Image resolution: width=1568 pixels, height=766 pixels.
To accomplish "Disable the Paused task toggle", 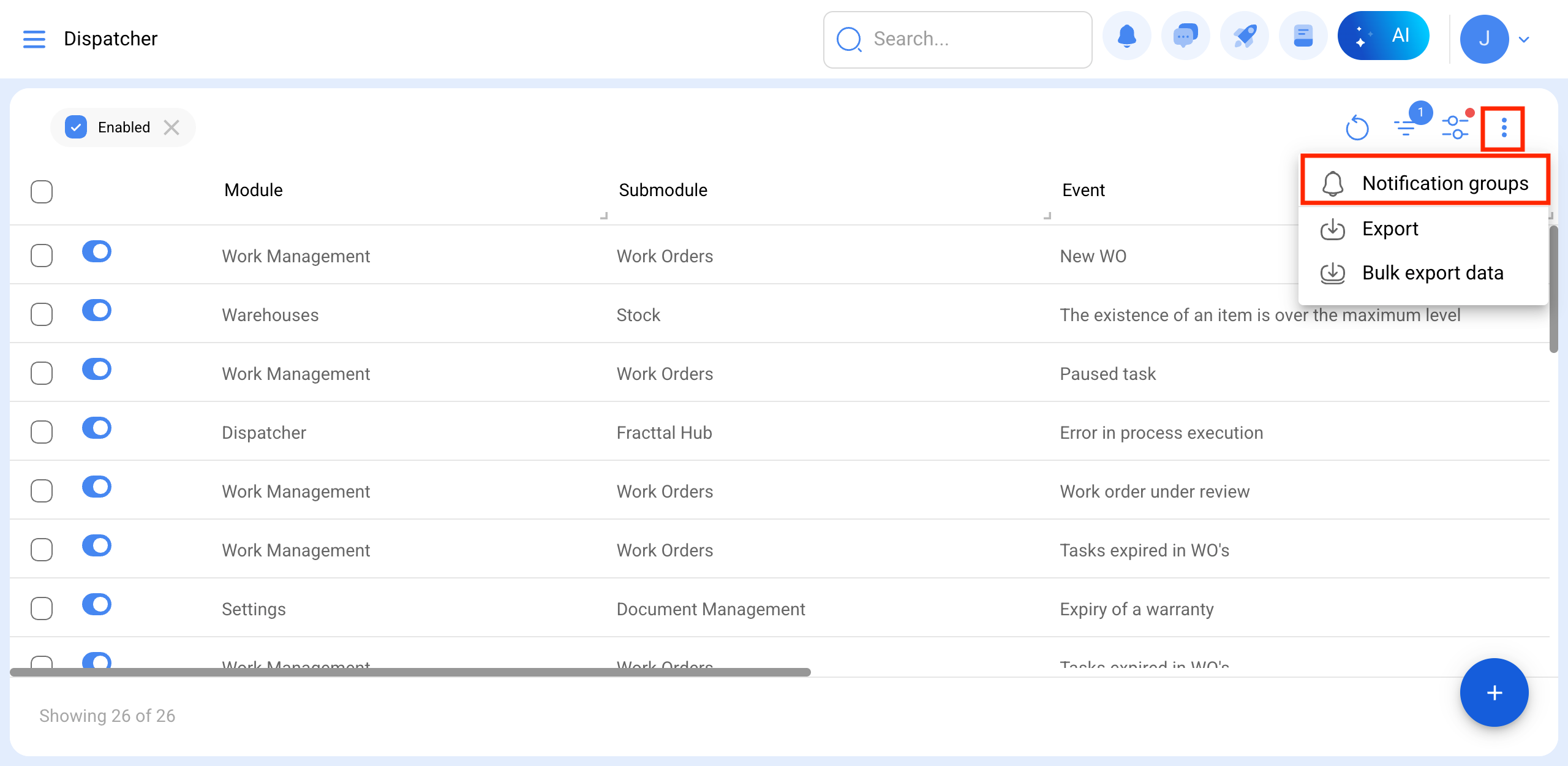I will (97, 369).
